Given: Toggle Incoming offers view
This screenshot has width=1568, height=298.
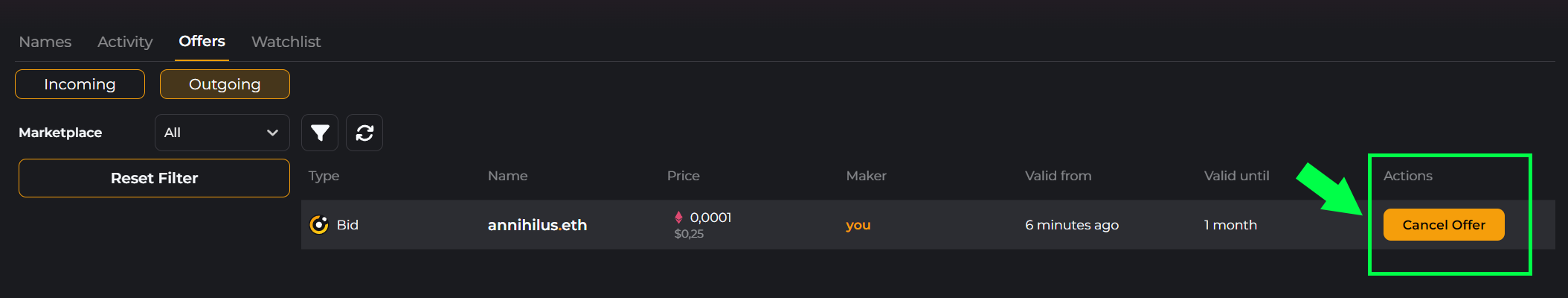Looking at the screenshot, I should coord(80,84).
